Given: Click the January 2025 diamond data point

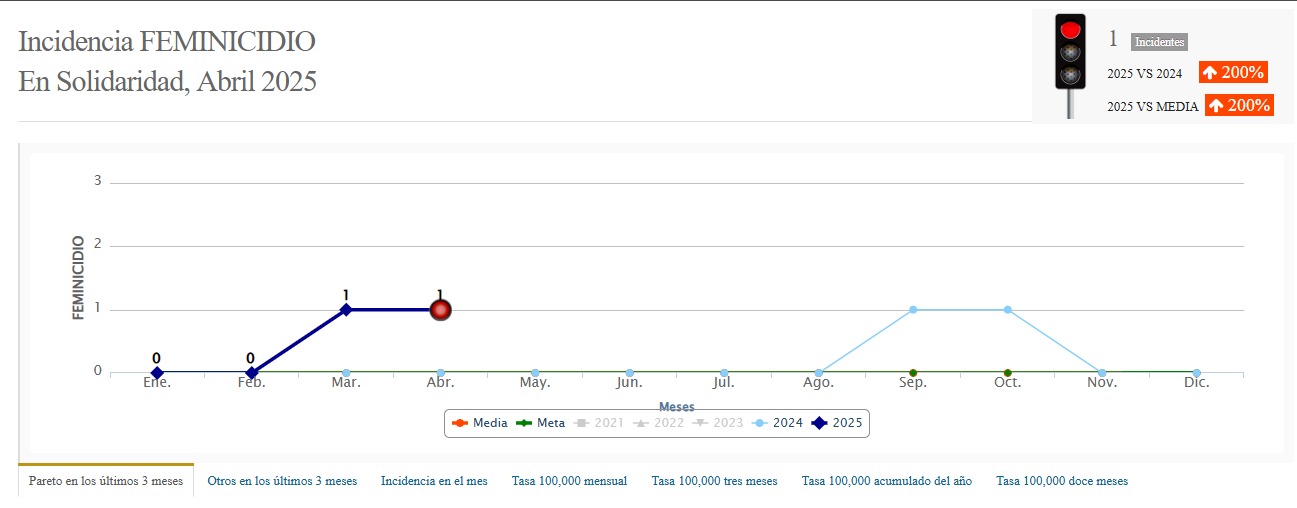Looking at the screenshot, I should tap(157, 373).
